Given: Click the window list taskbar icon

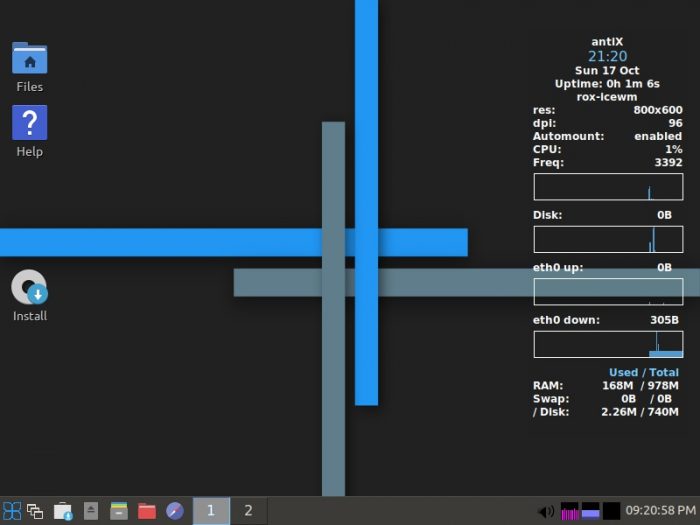Looking at the screenshot, I should click(x=36, y=511).
